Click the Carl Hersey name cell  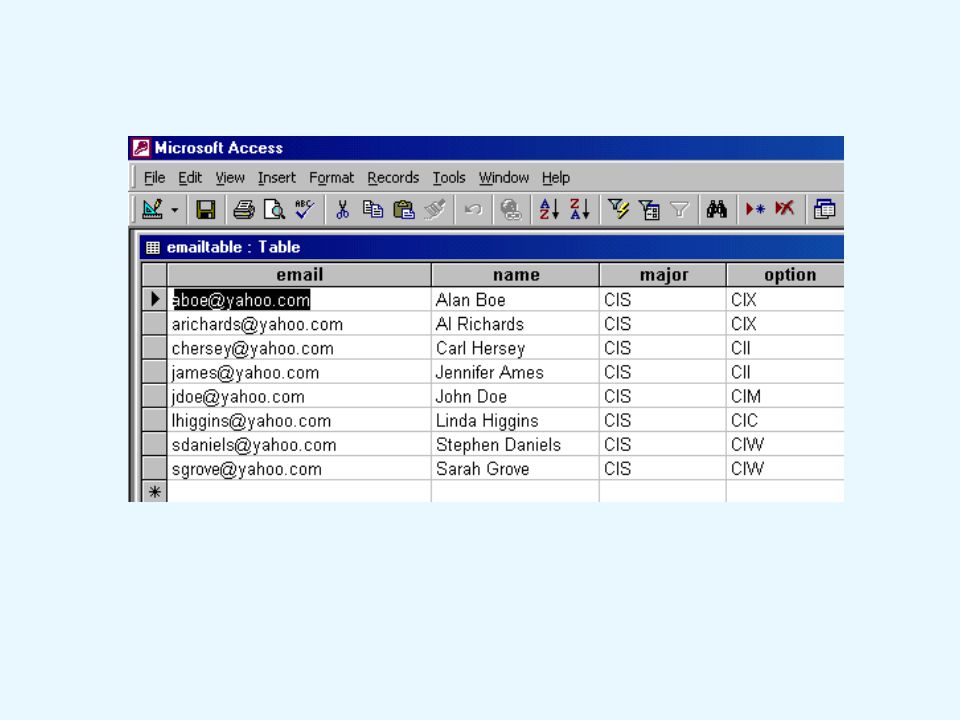tap(516, 348)
